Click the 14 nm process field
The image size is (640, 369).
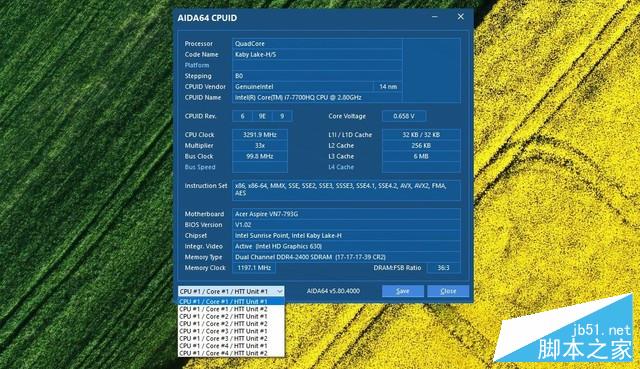(x=388, y=87)
